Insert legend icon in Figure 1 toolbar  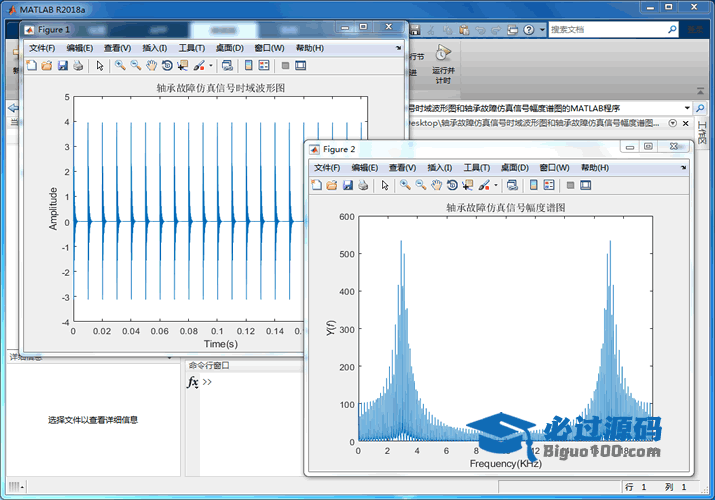tap(264, 66)
